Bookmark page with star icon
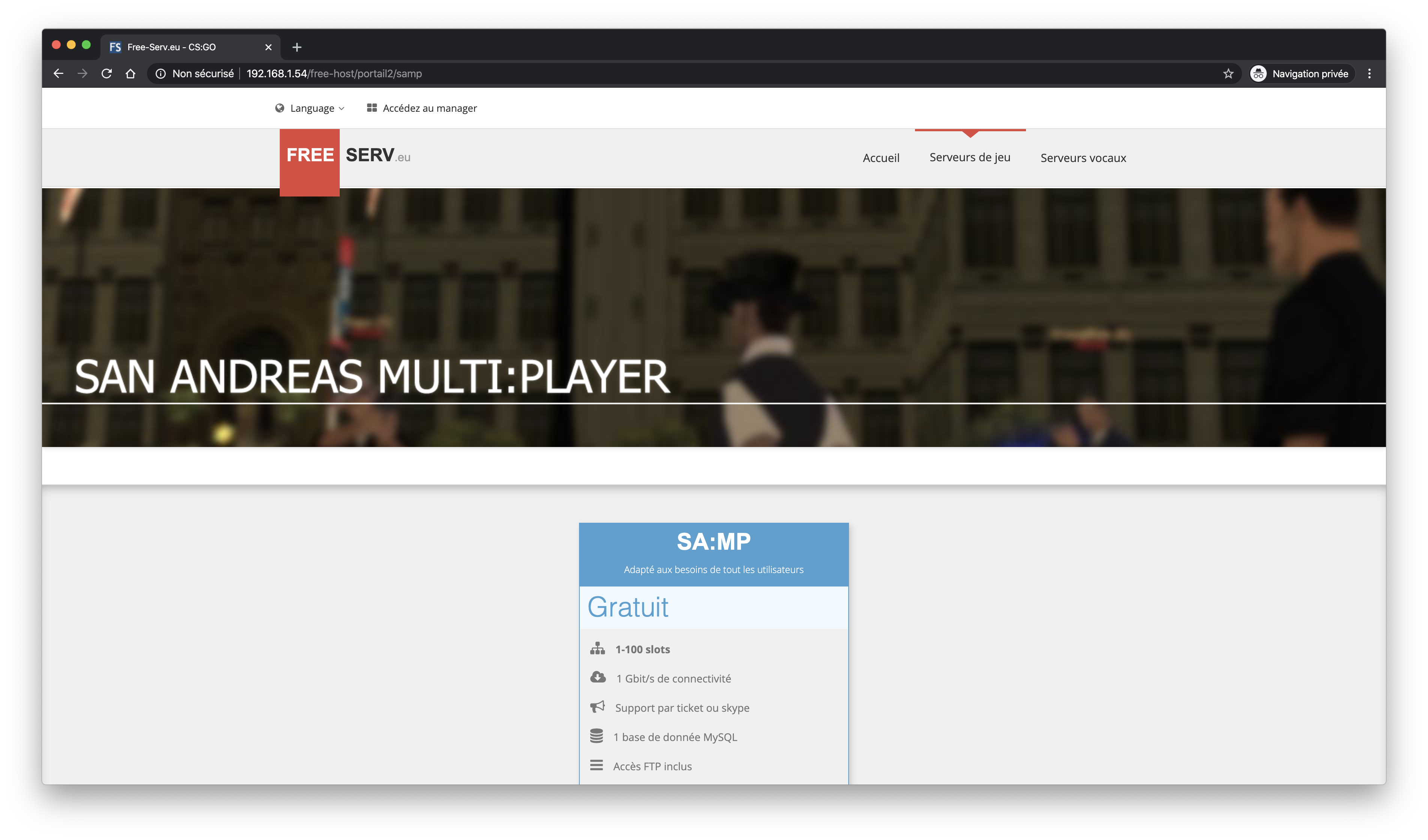Viewport: 1428px width, 840px height. pos(1228,73)
